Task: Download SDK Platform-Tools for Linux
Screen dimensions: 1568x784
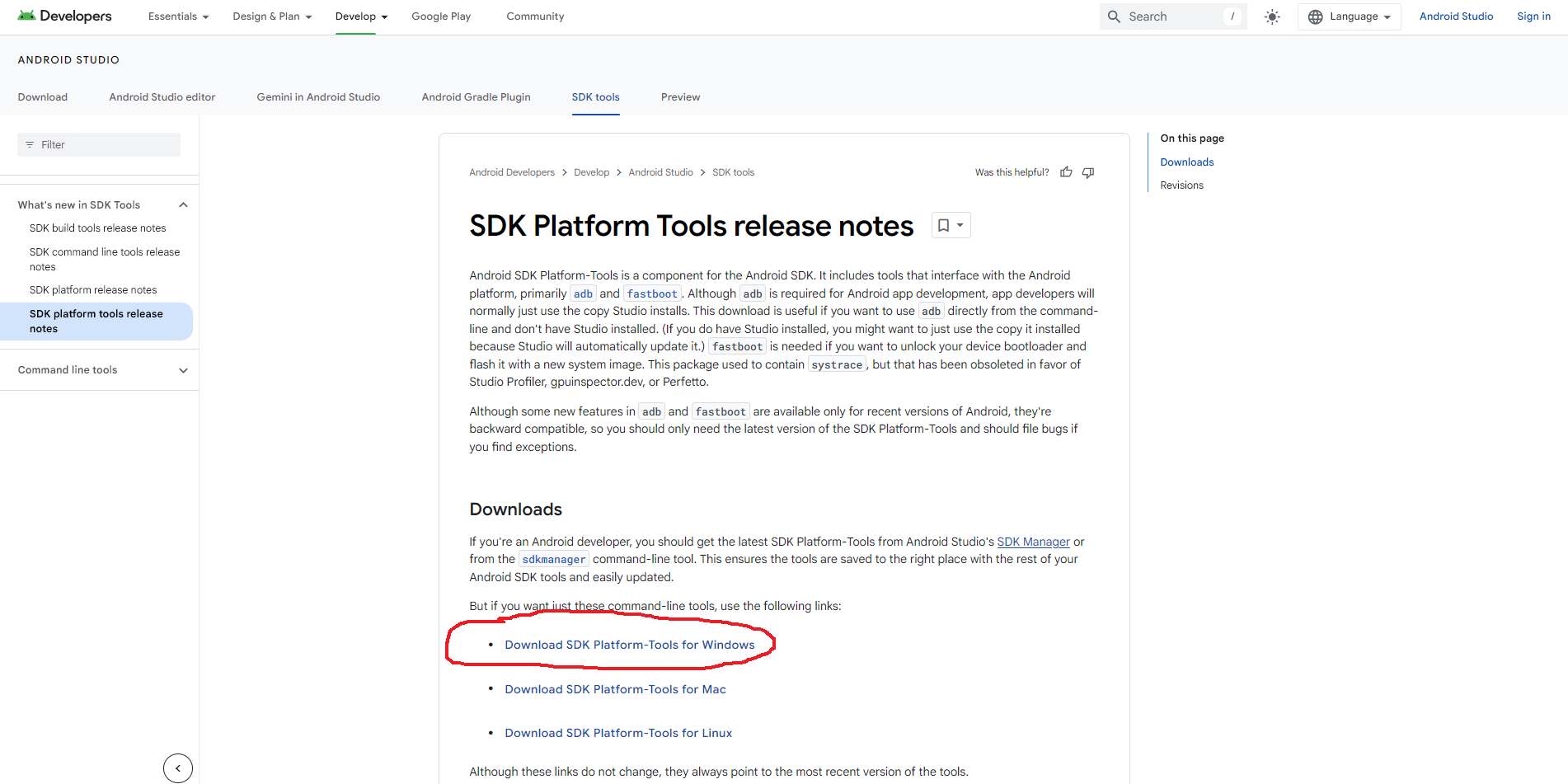Action: pos(618,733)
